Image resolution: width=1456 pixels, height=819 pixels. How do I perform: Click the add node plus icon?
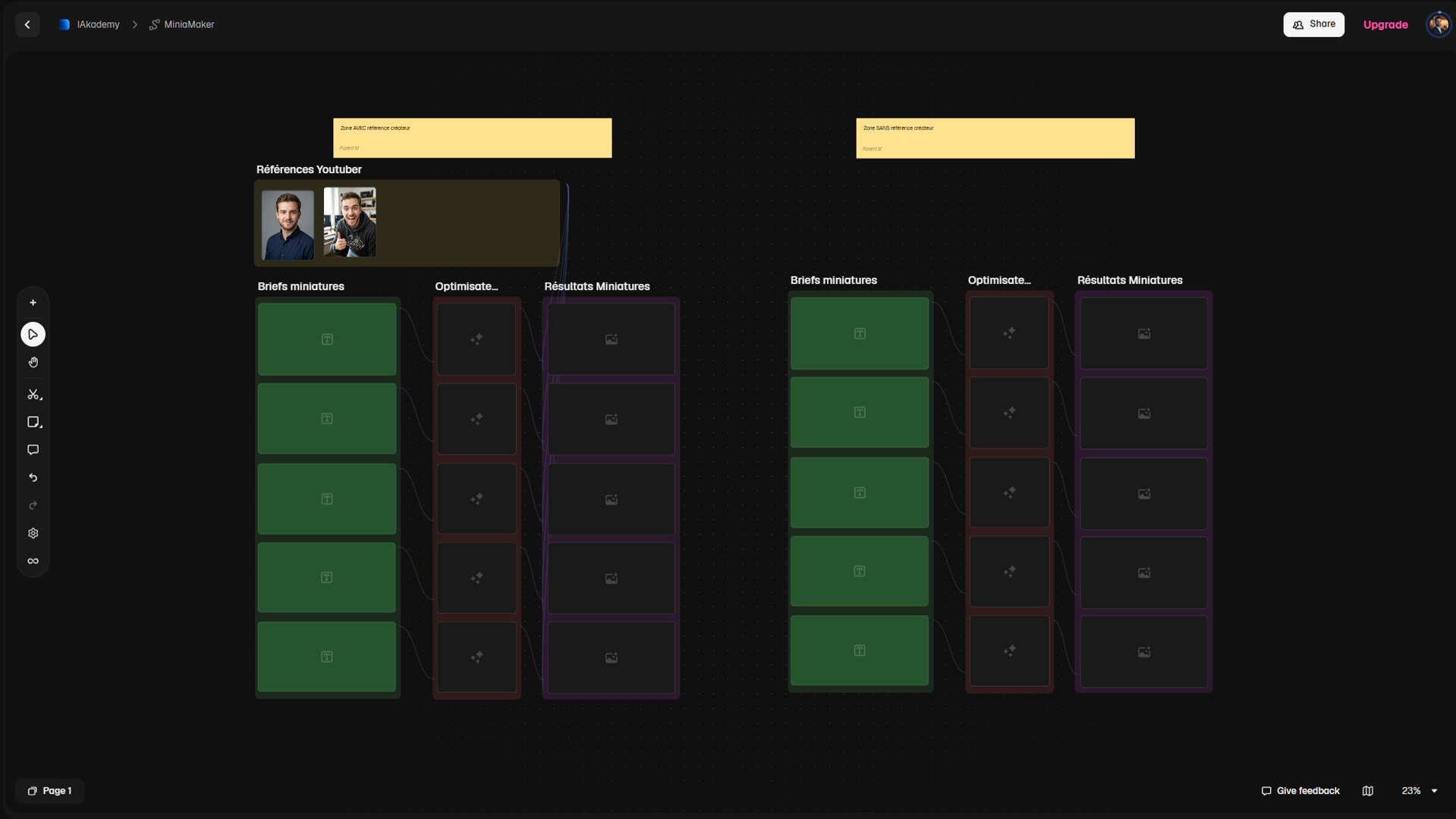[33, 303]
